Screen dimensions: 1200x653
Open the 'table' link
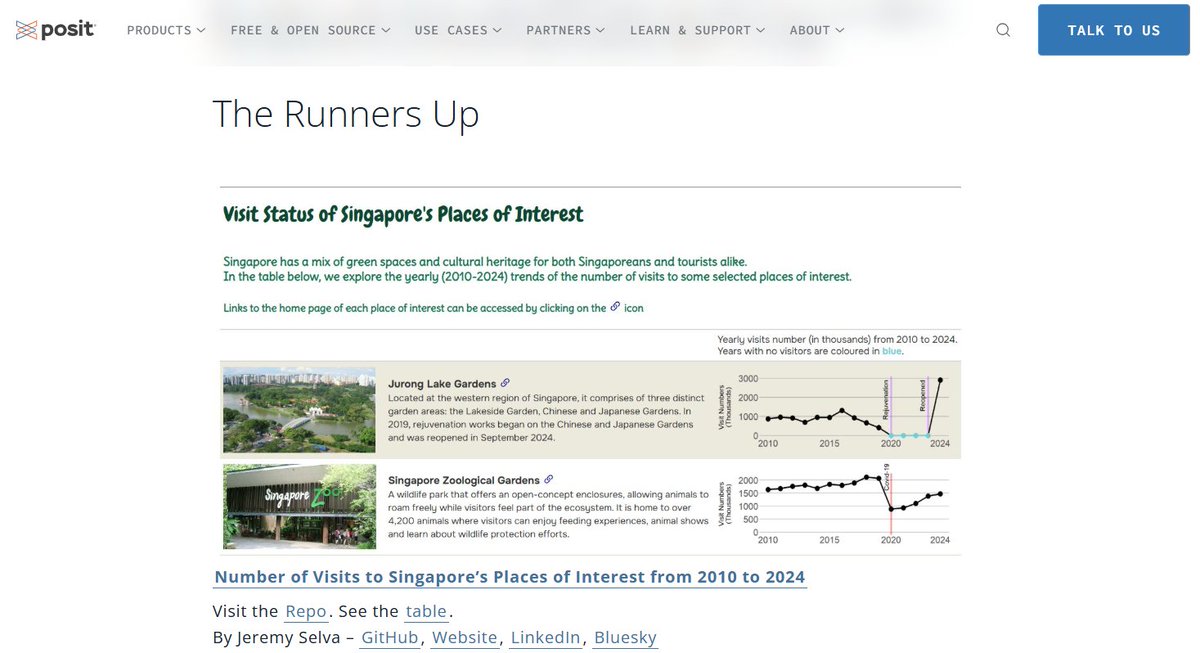[x=427, y=611]
